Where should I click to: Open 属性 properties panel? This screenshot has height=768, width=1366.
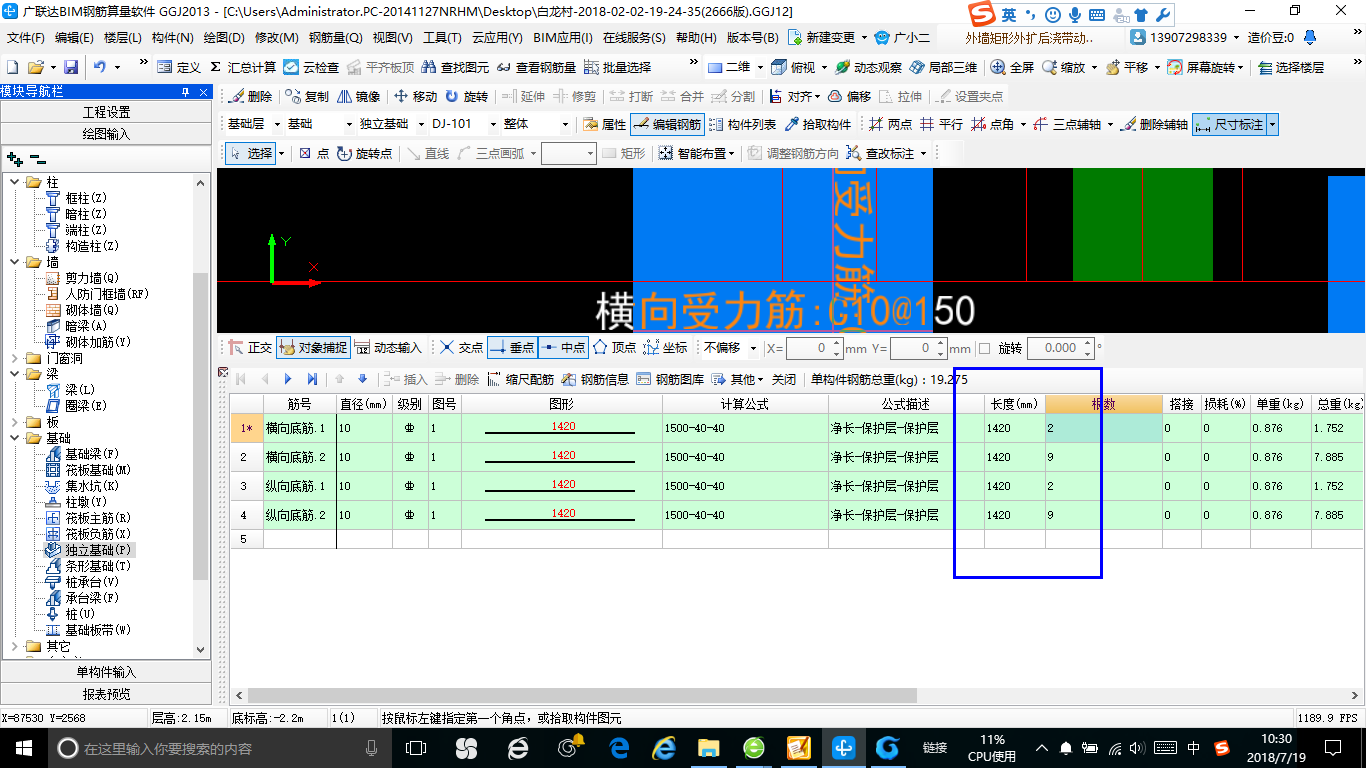[x=604, y=125]
